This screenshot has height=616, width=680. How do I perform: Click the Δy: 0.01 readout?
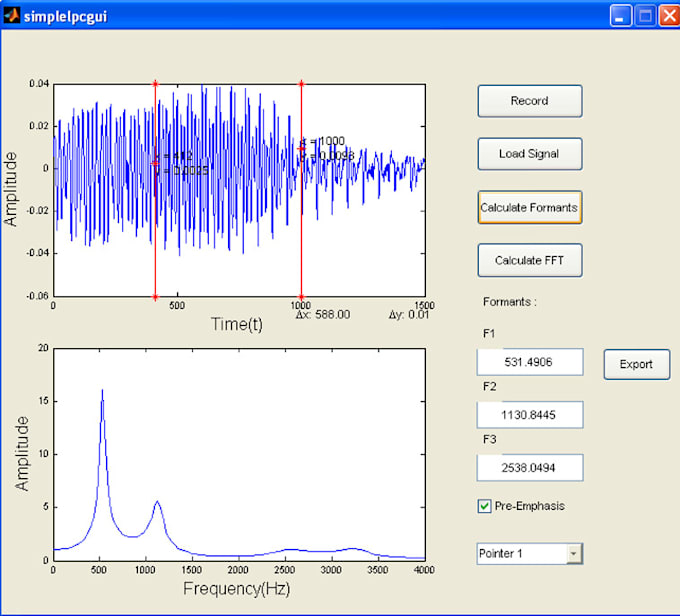409,315
